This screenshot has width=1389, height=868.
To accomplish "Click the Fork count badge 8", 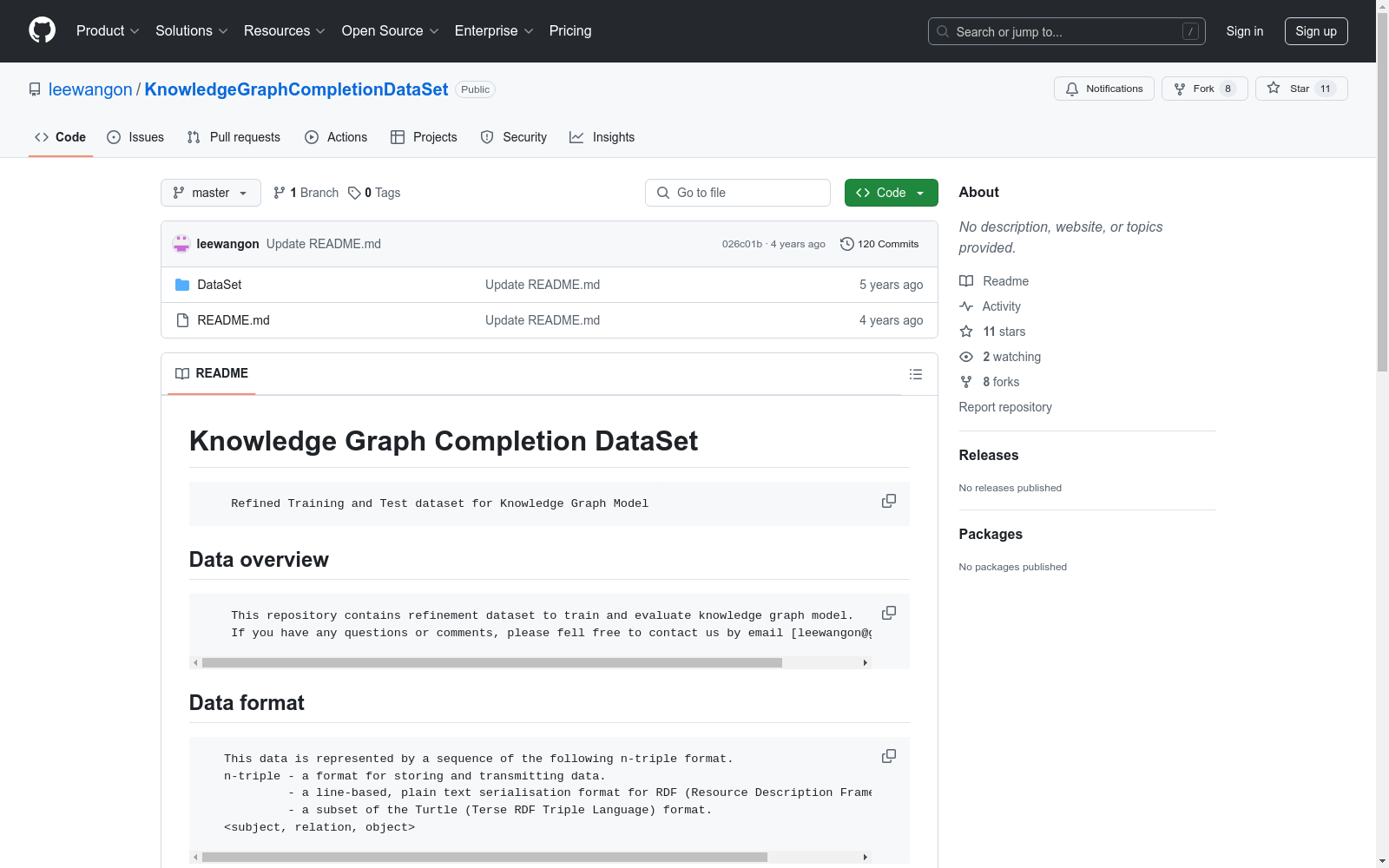I will (x=1228, y=89).
